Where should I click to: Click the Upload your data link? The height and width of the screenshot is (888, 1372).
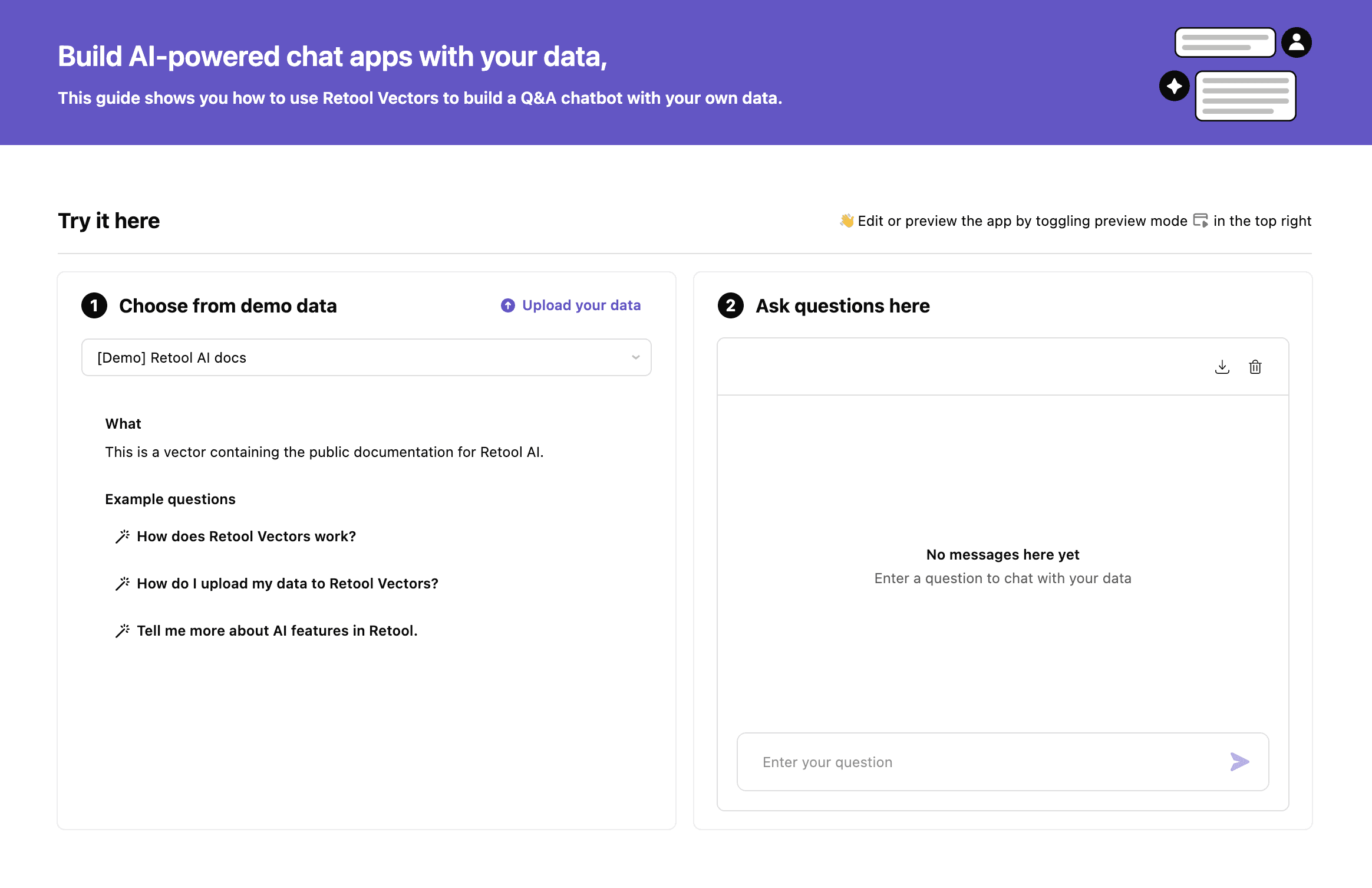coord(581,305)
